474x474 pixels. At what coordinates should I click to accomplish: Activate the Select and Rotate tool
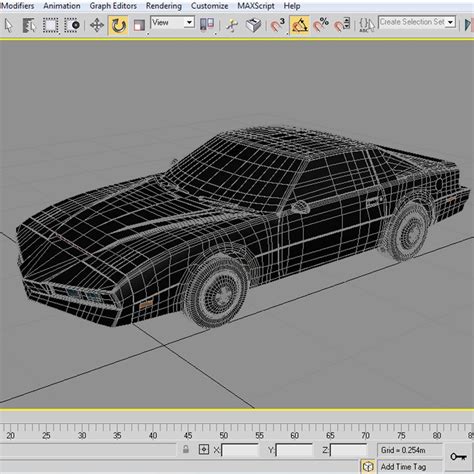tap(118, 26)
